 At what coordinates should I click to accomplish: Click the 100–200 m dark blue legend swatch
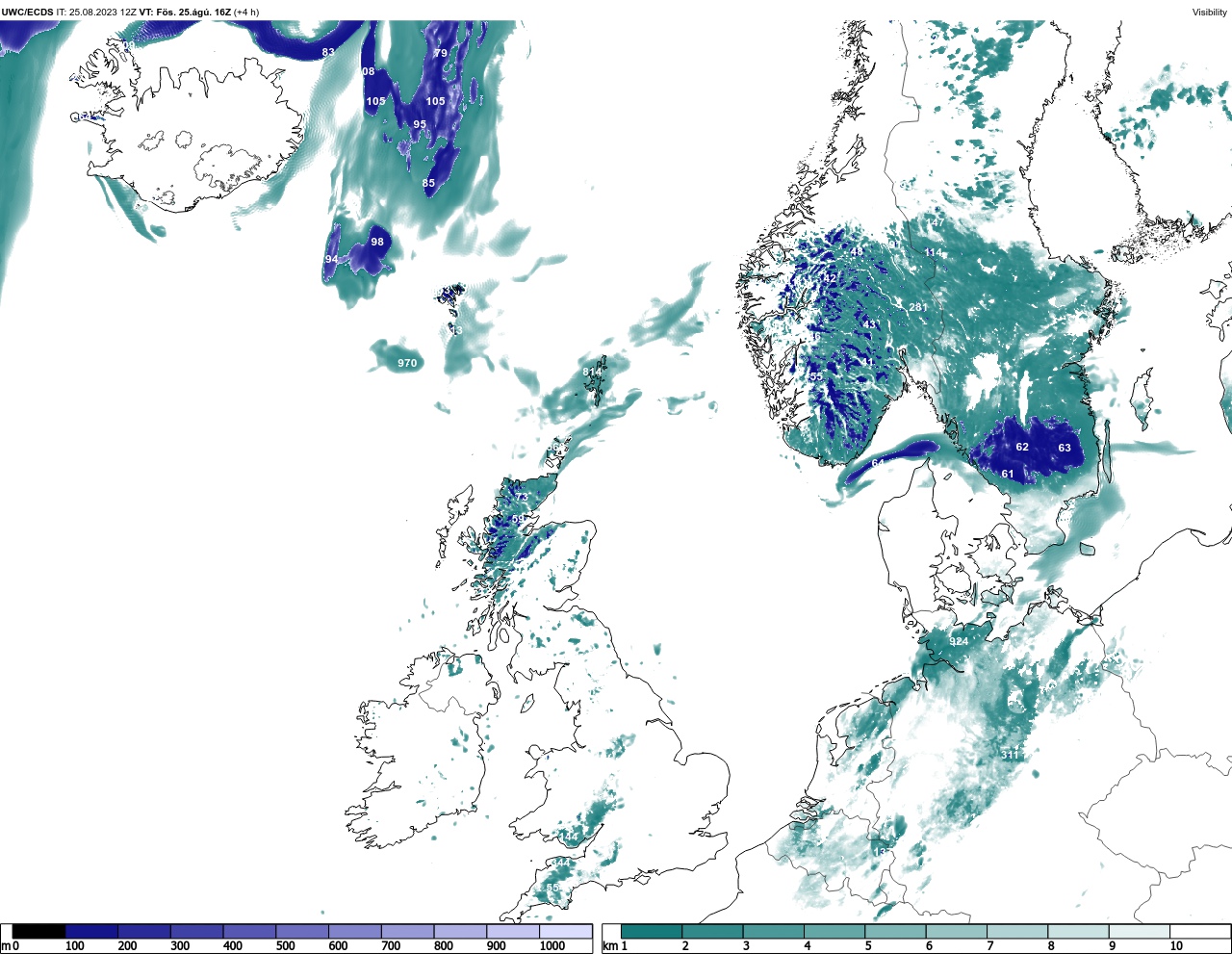(x=91, y=931)
